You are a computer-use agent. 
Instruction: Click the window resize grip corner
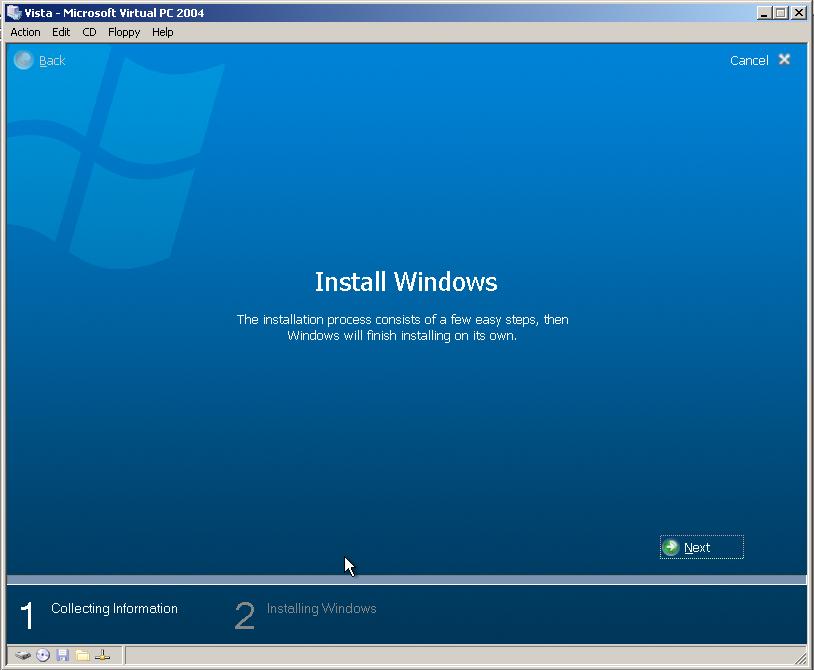[x=801, y=658]
